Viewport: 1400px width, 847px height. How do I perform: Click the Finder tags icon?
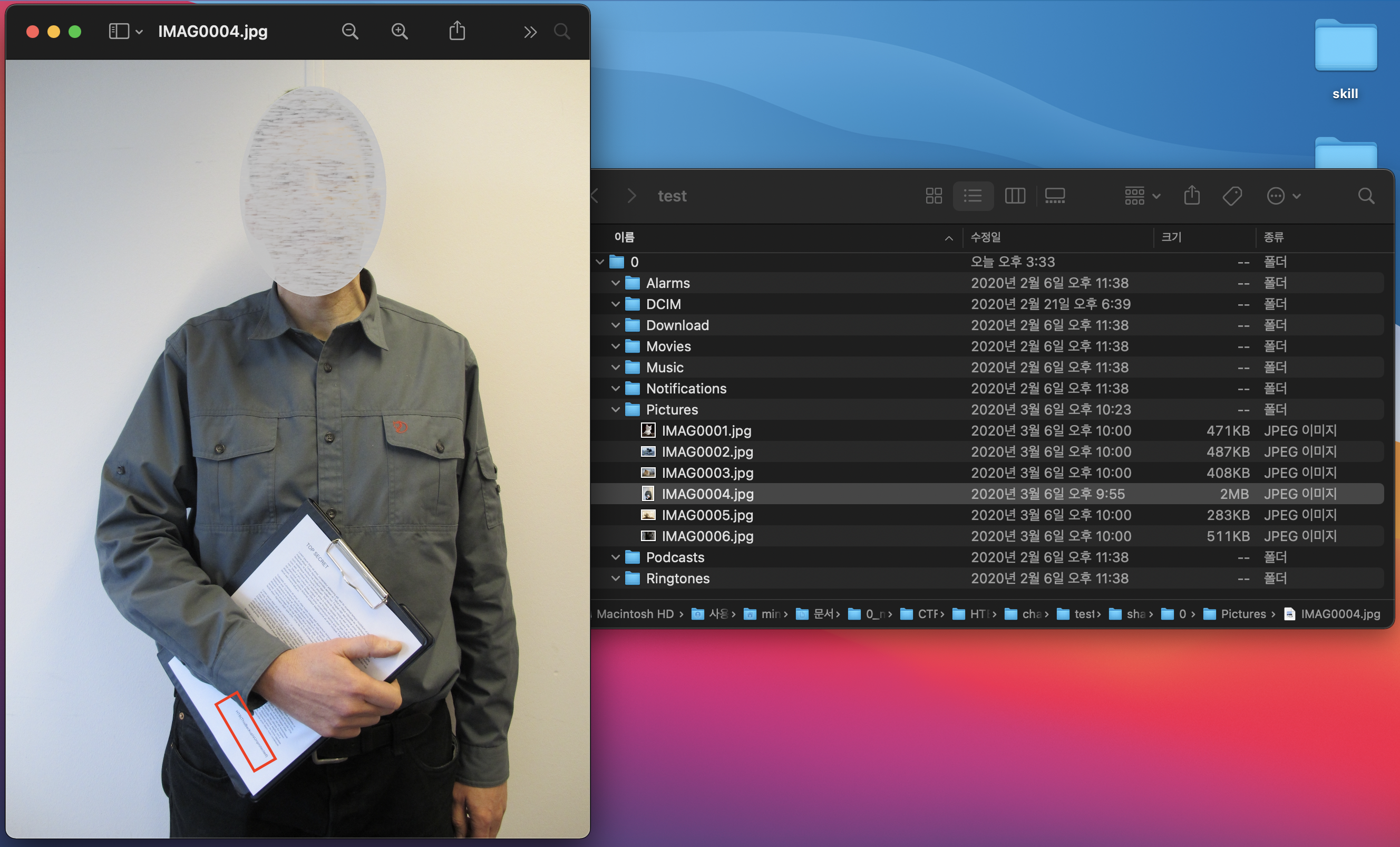(1232, 196)
